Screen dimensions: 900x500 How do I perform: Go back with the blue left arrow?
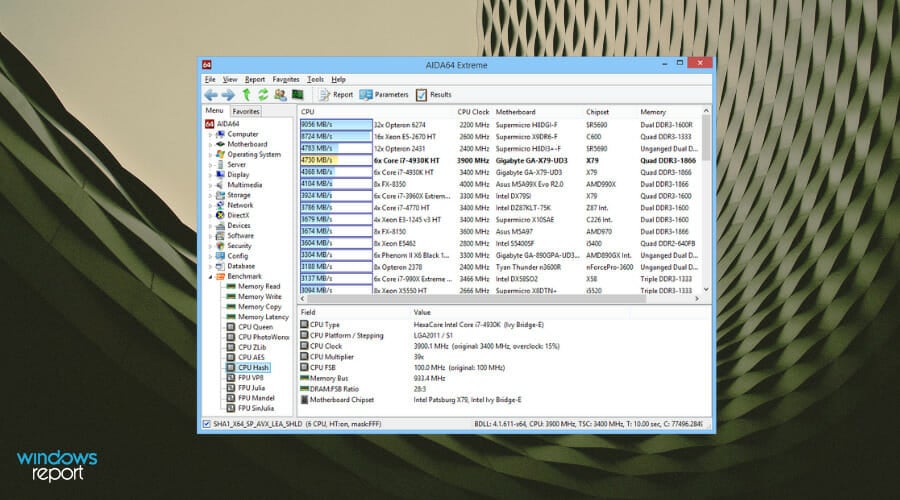click(x=211, y=95)
